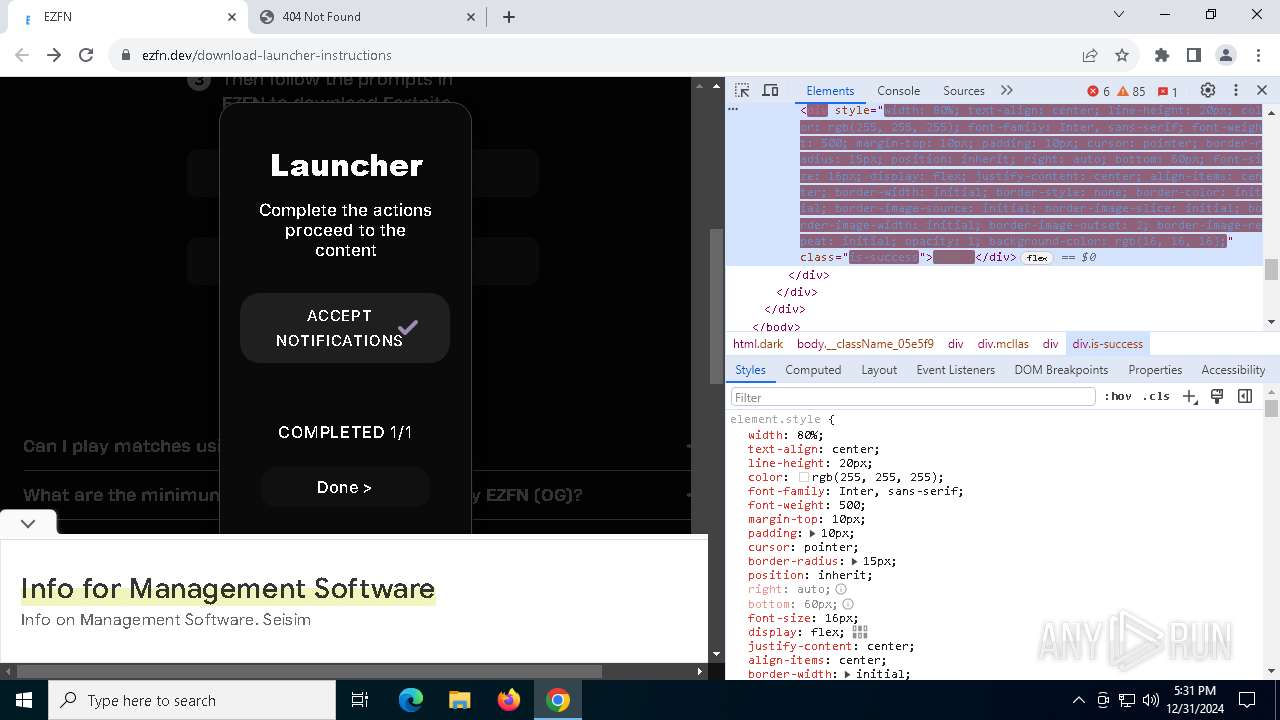Screen dimensions: 1280x720
Task: Activate the inspect element picker icon
Action: [742, 90]
